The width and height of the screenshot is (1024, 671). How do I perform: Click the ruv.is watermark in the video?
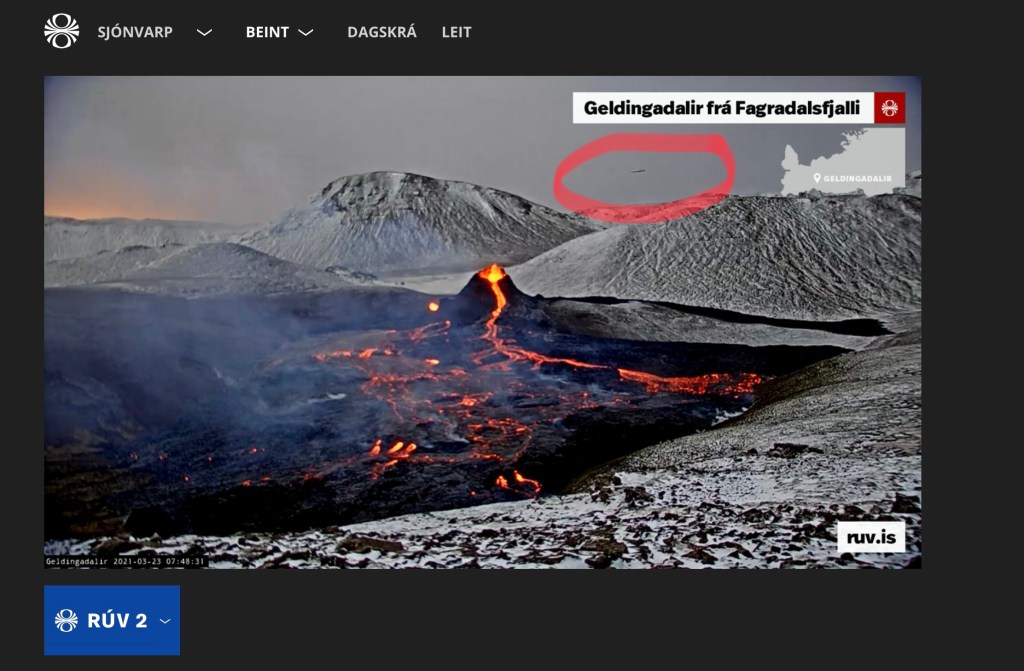click(x=871, y=537)
